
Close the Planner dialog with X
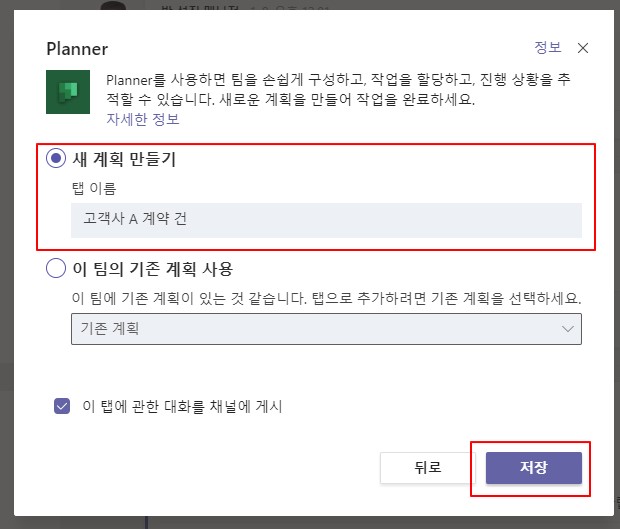click(x=582, y=48)
